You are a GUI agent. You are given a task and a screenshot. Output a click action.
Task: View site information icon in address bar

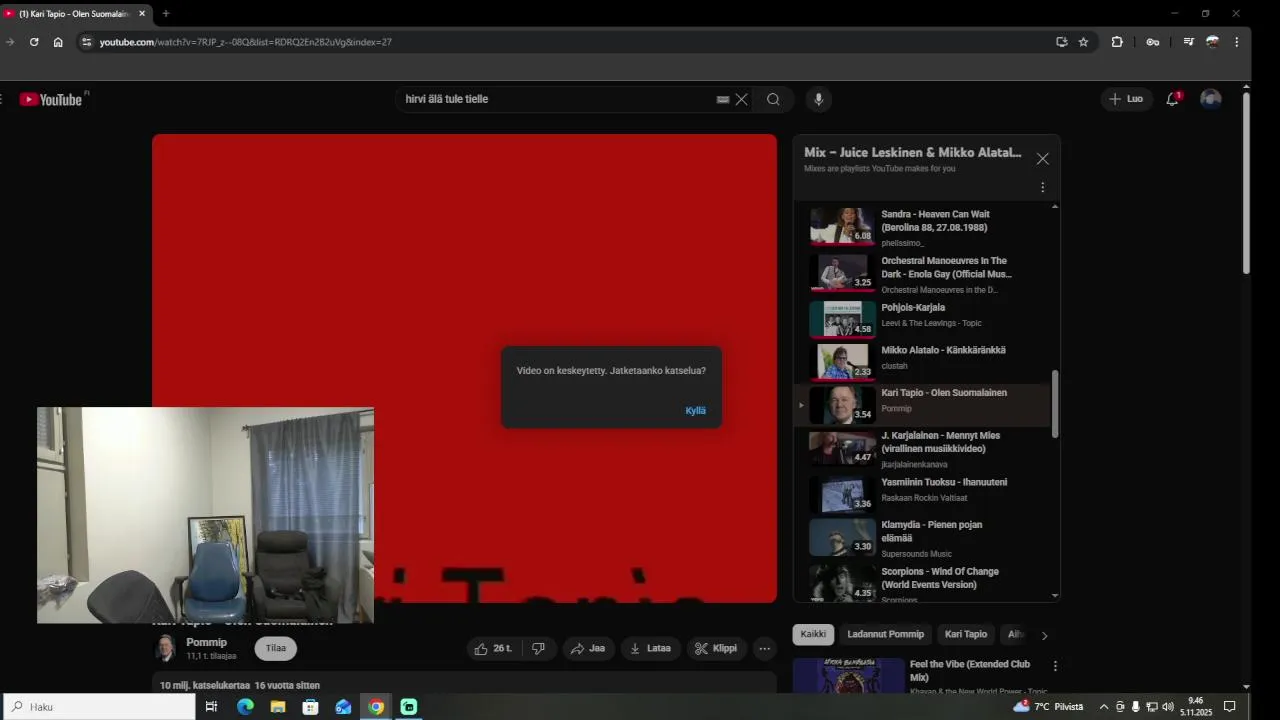click(86, 42)
